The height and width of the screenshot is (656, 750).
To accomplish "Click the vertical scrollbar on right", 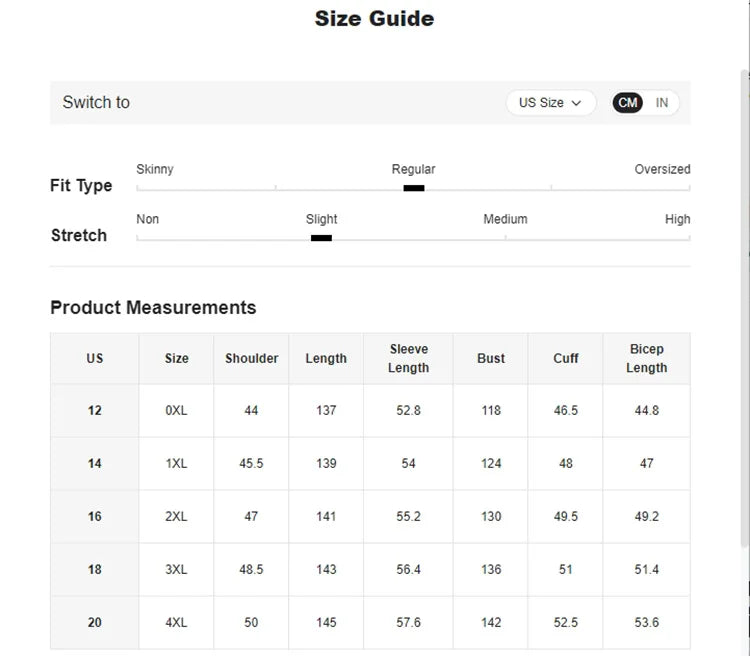I will point(744,300).
